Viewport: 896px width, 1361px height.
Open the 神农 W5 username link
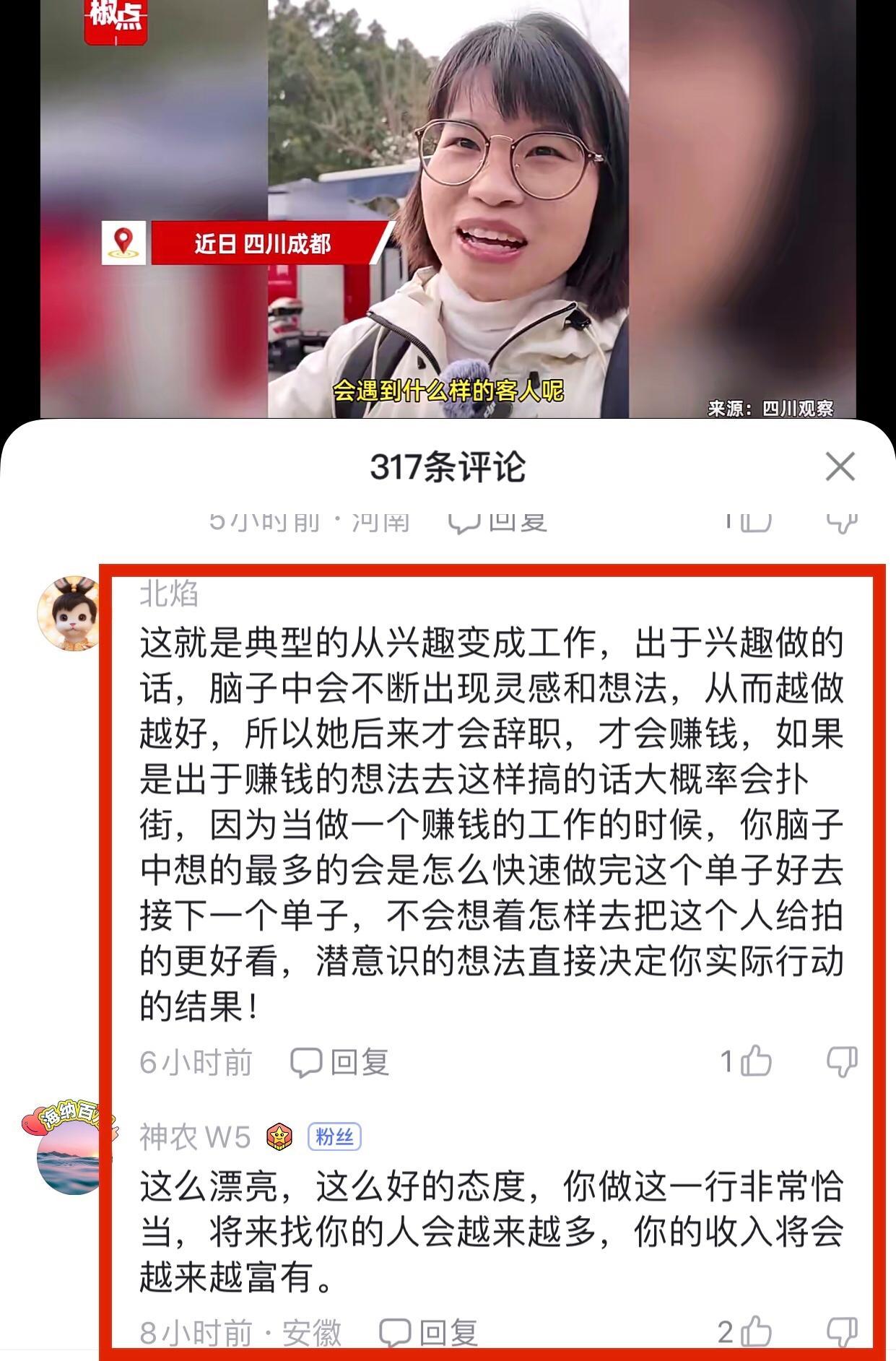[x=195, y=1137]
